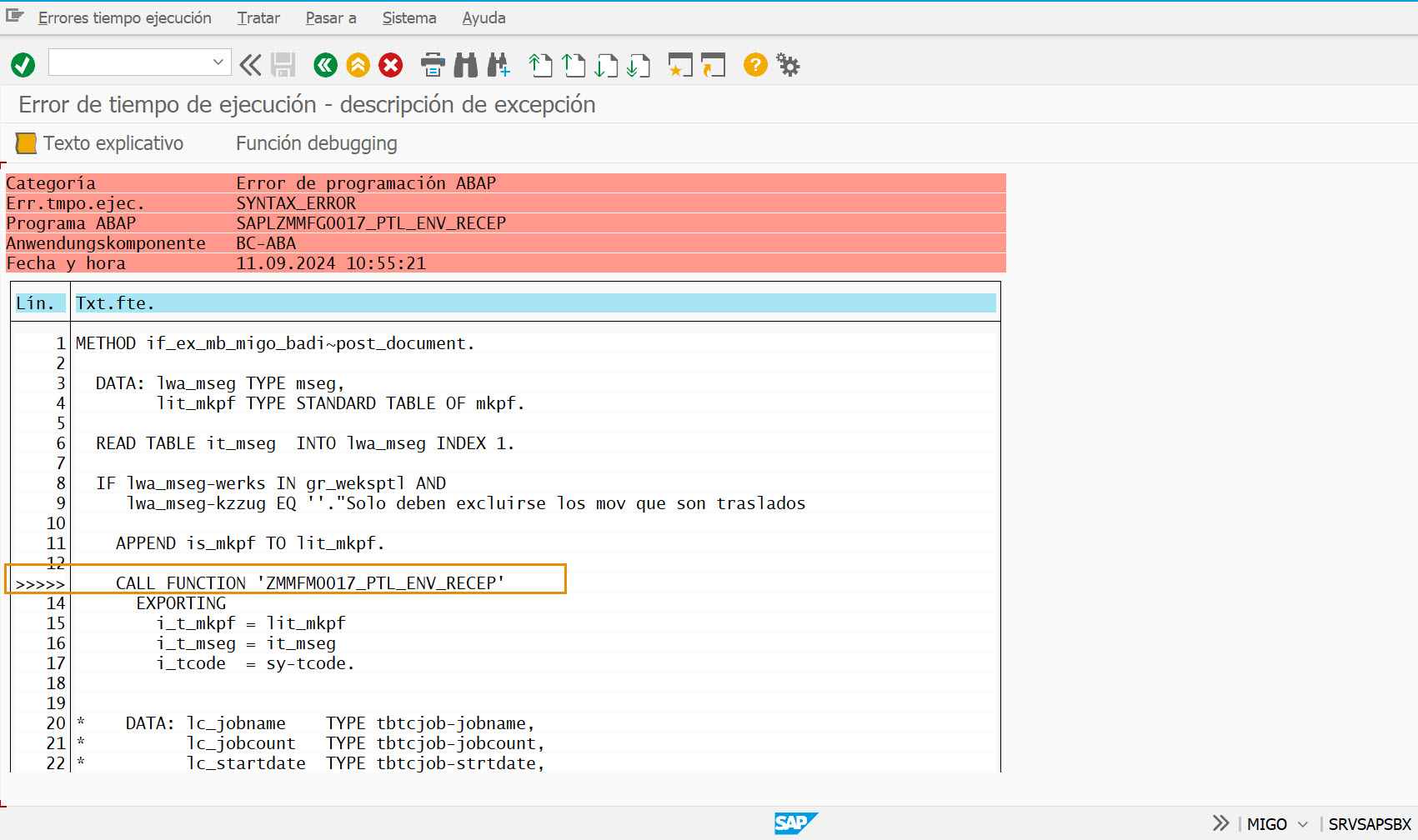Click the Create New Session window icon

[x=680, y=65]
